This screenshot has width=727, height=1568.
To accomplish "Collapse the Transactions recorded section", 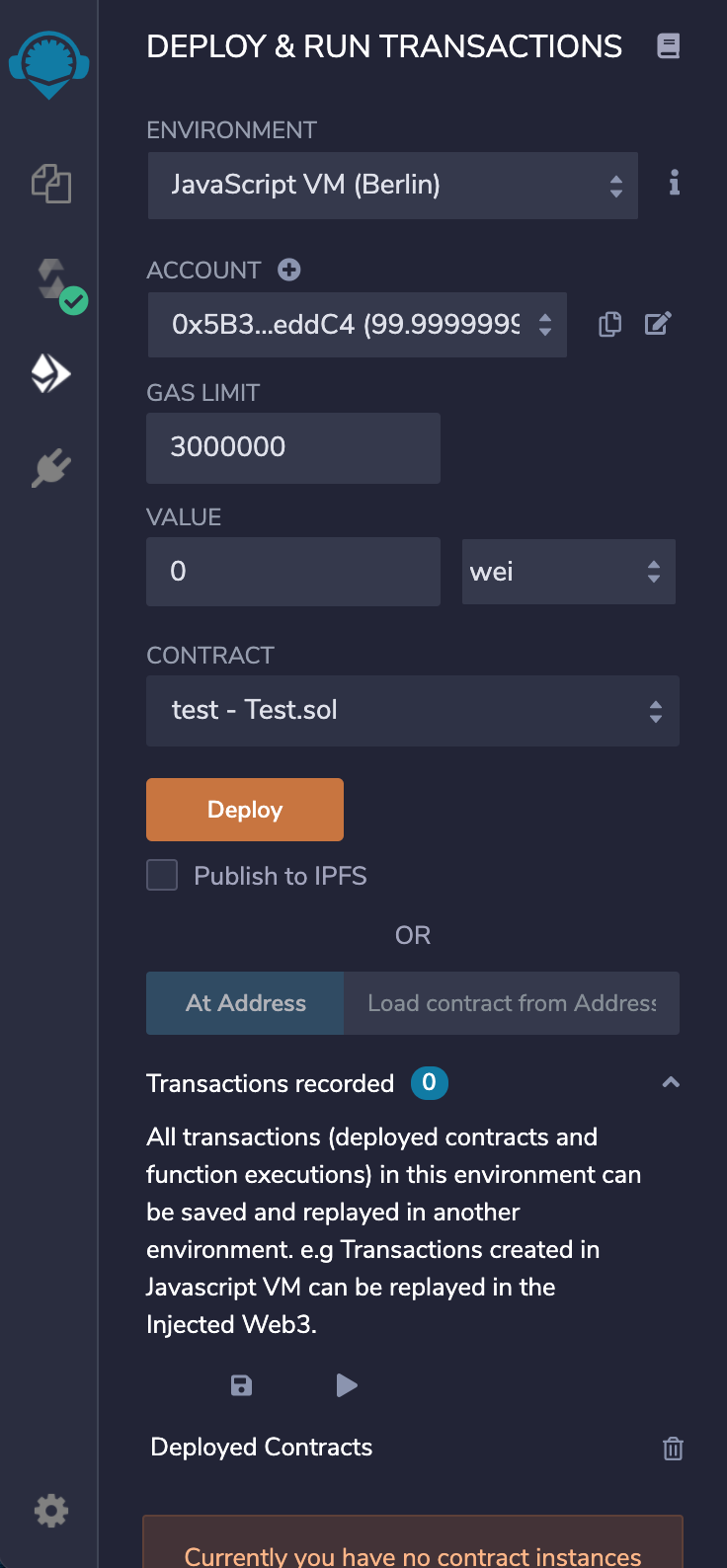I will [x=671, y=1083].
